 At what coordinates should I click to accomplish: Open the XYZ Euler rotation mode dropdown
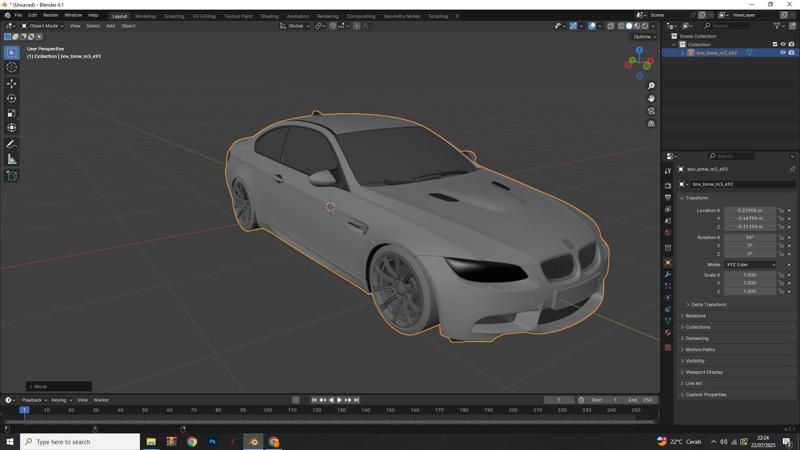(750, 265)
